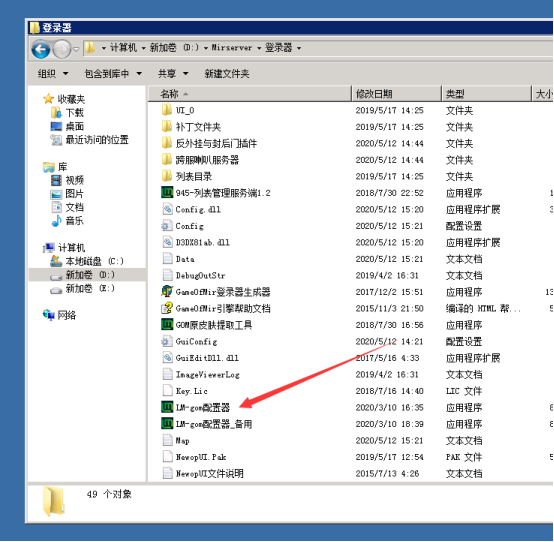
Task: Select 计算机 in the address path
Action: pyautogui.click(x=123, y=47)
